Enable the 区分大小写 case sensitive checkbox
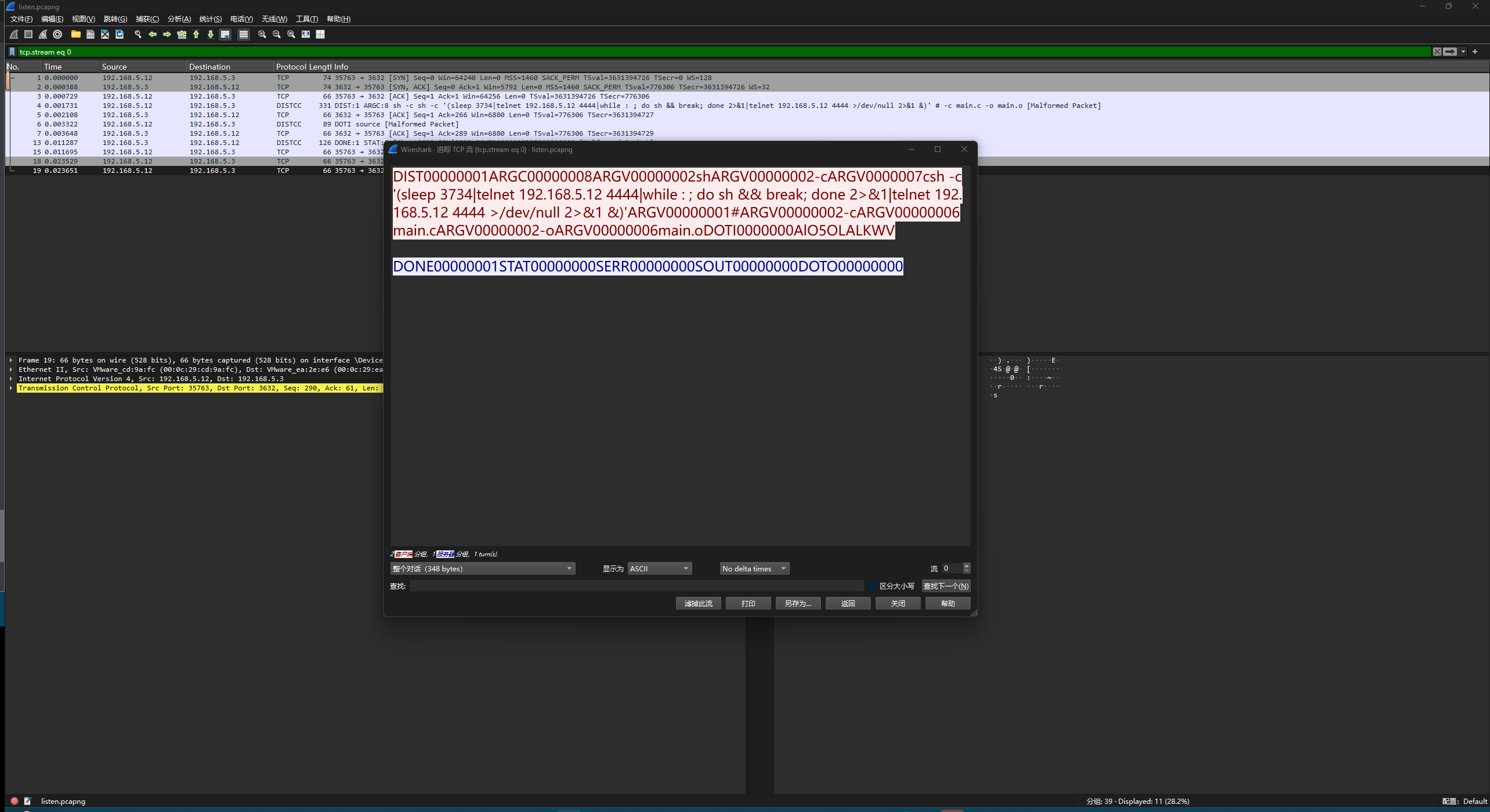This screenshot has height=812, width=1490. [x=873, y=586]
